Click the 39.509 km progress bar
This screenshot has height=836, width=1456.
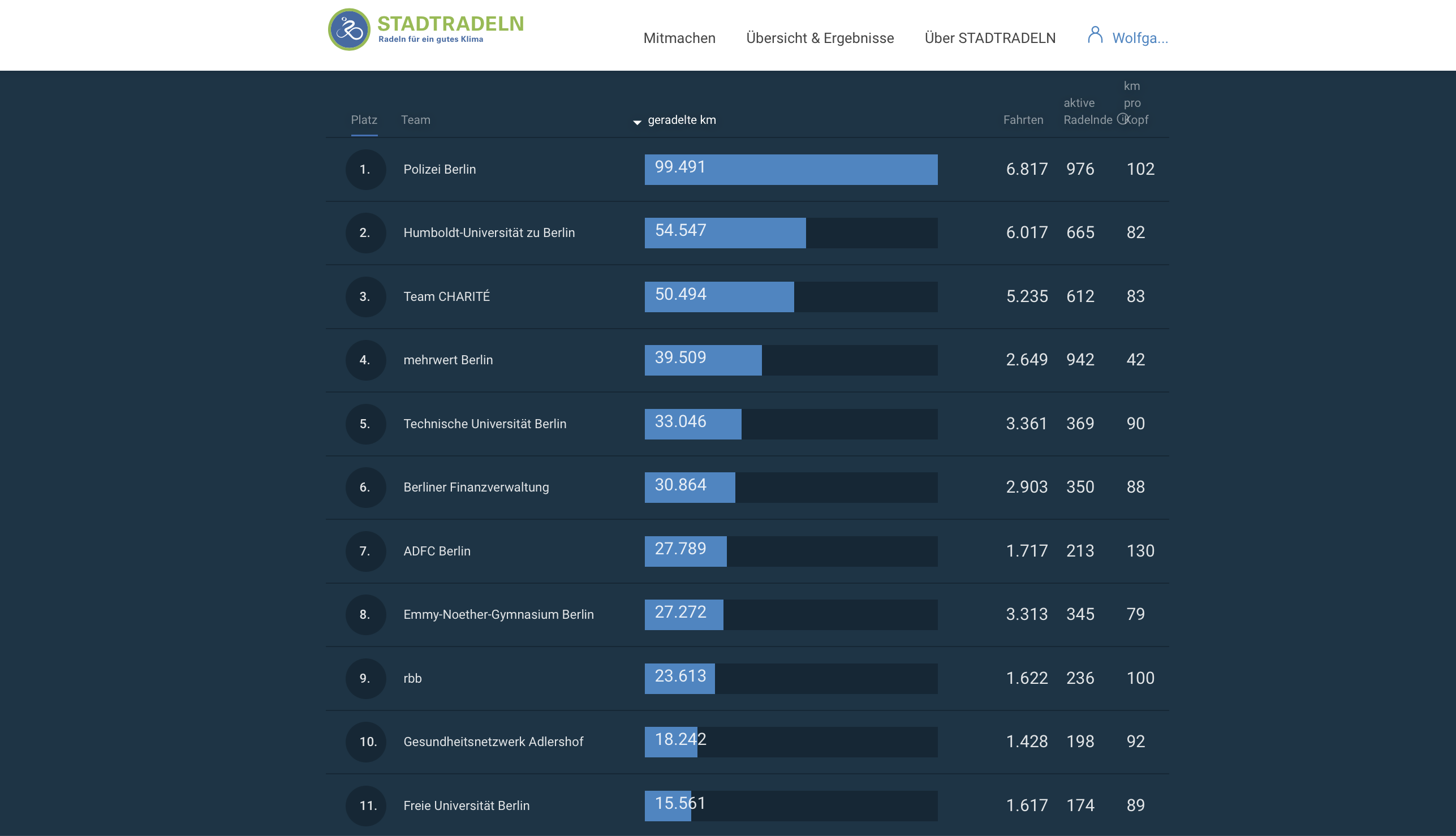(x=791, y=360)
